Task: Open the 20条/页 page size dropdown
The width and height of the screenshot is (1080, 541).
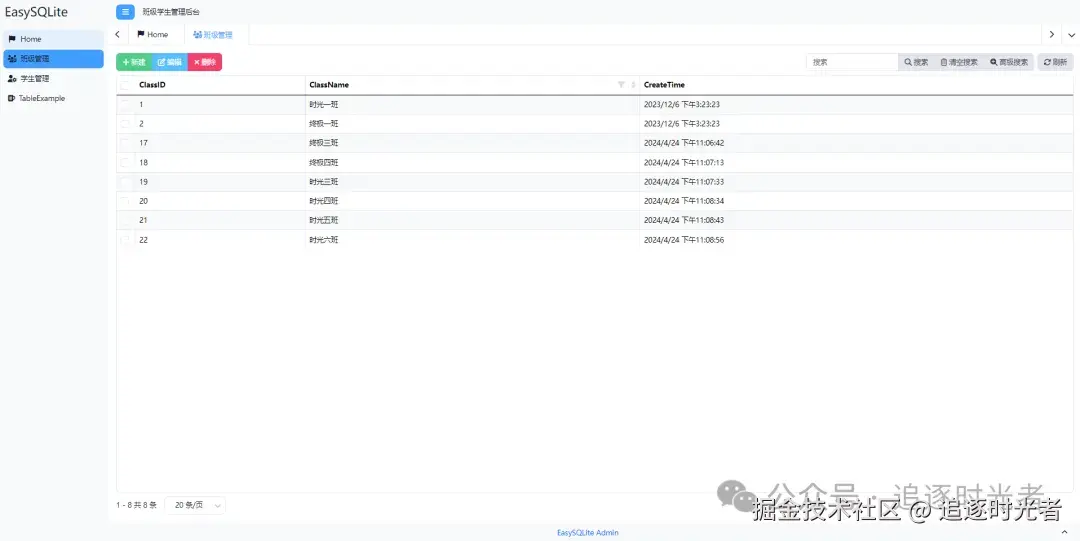Action: point(195,505)
